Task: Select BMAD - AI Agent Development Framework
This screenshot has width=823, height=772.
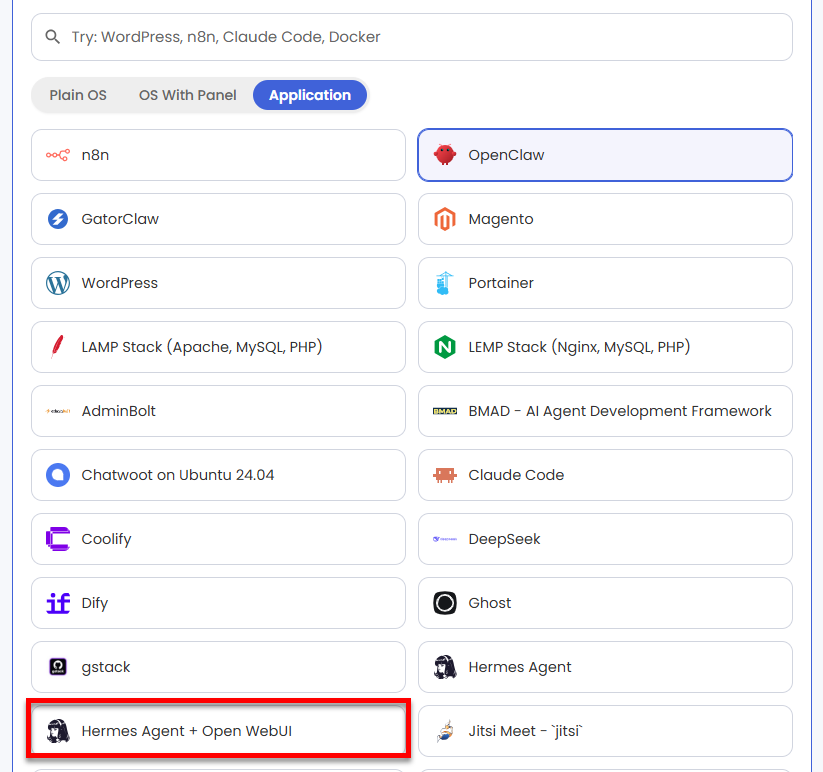Action: (605, 411)
